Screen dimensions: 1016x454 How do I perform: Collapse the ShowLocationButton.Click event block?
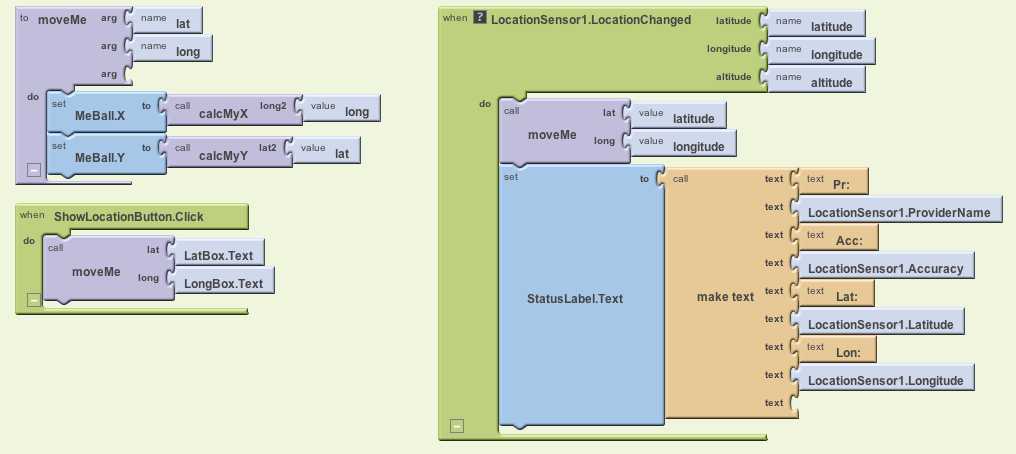coord(33,299)
